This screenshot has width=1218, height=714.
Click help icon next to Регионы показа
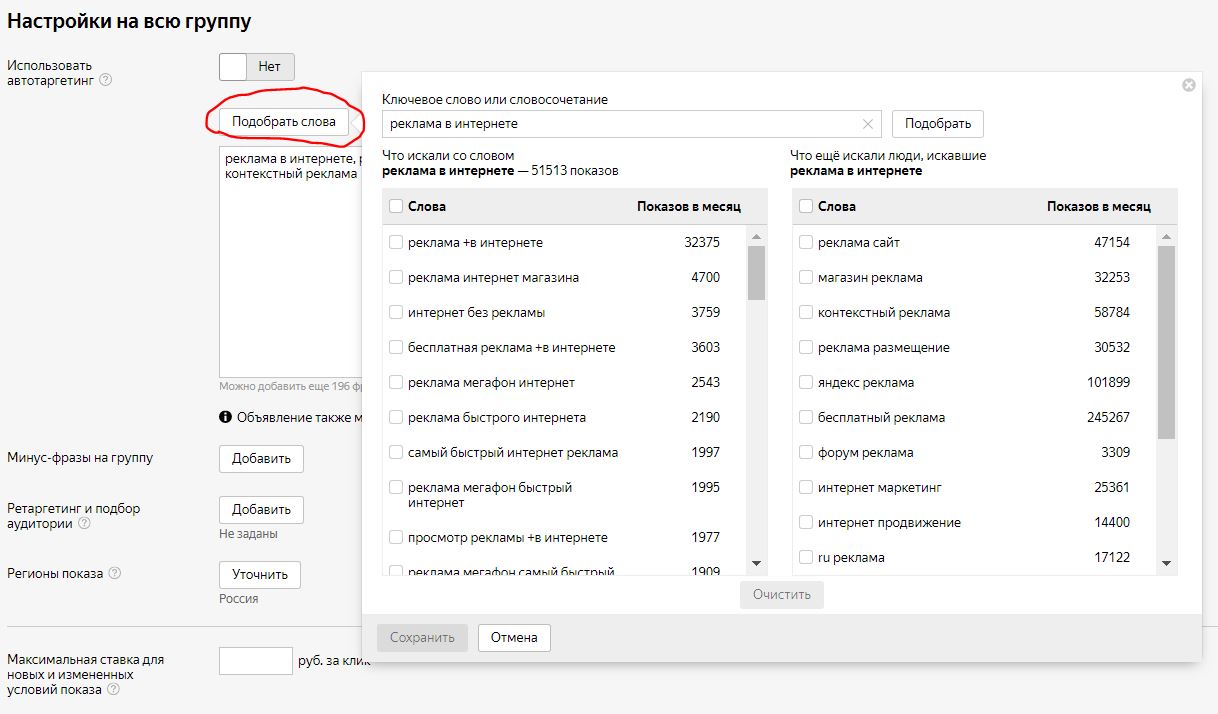tap(115, 574)
